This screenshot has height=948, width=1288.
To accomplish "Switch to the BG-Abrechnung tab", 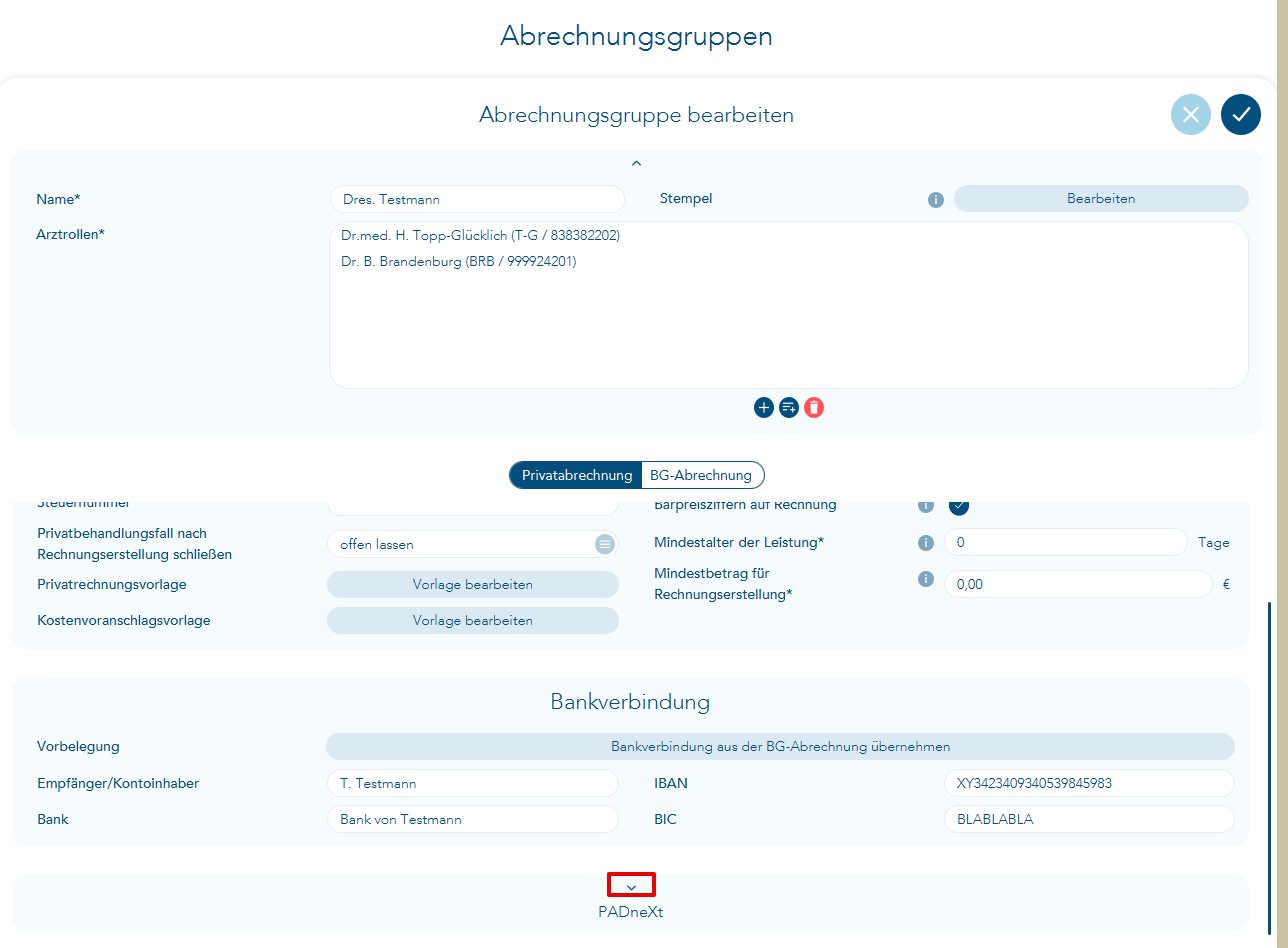I will coord(701,475).
